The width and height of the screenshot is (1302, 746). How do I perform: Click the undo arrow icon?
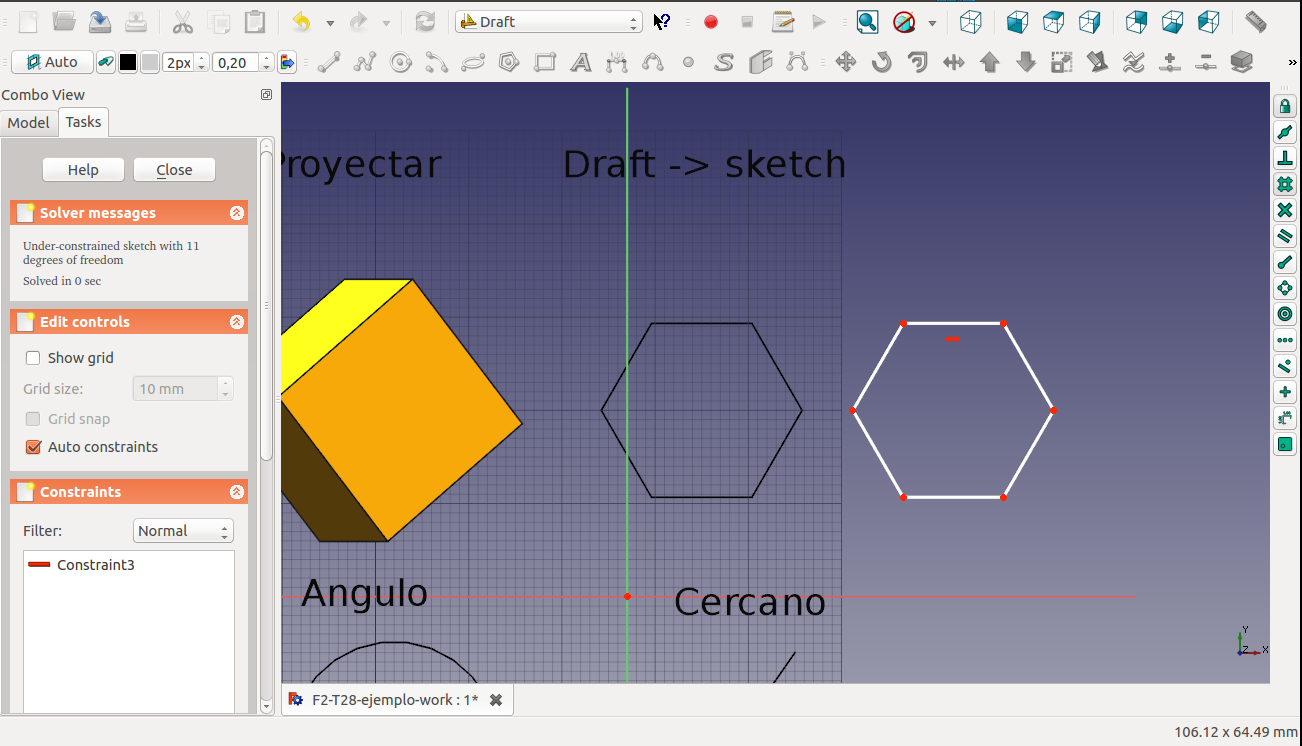(301, 22)
